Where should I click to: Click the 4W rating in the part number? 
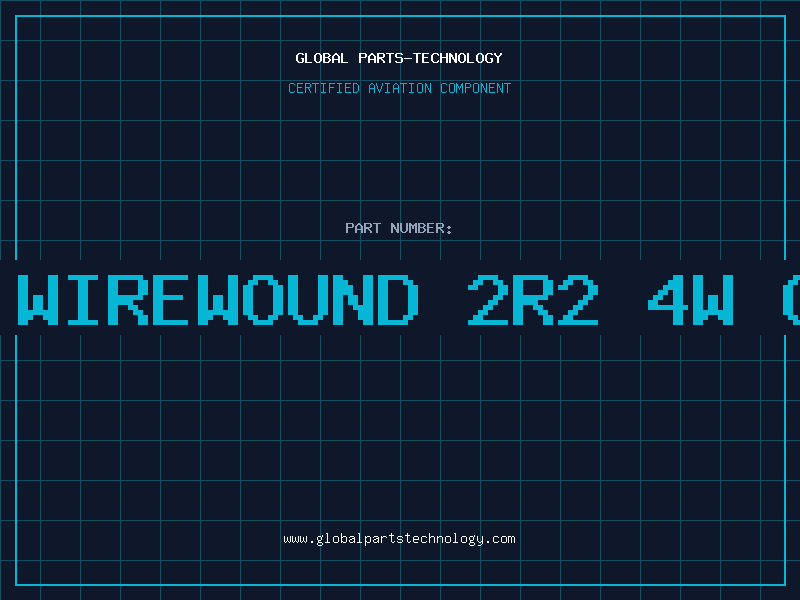(x=691, y=299)
